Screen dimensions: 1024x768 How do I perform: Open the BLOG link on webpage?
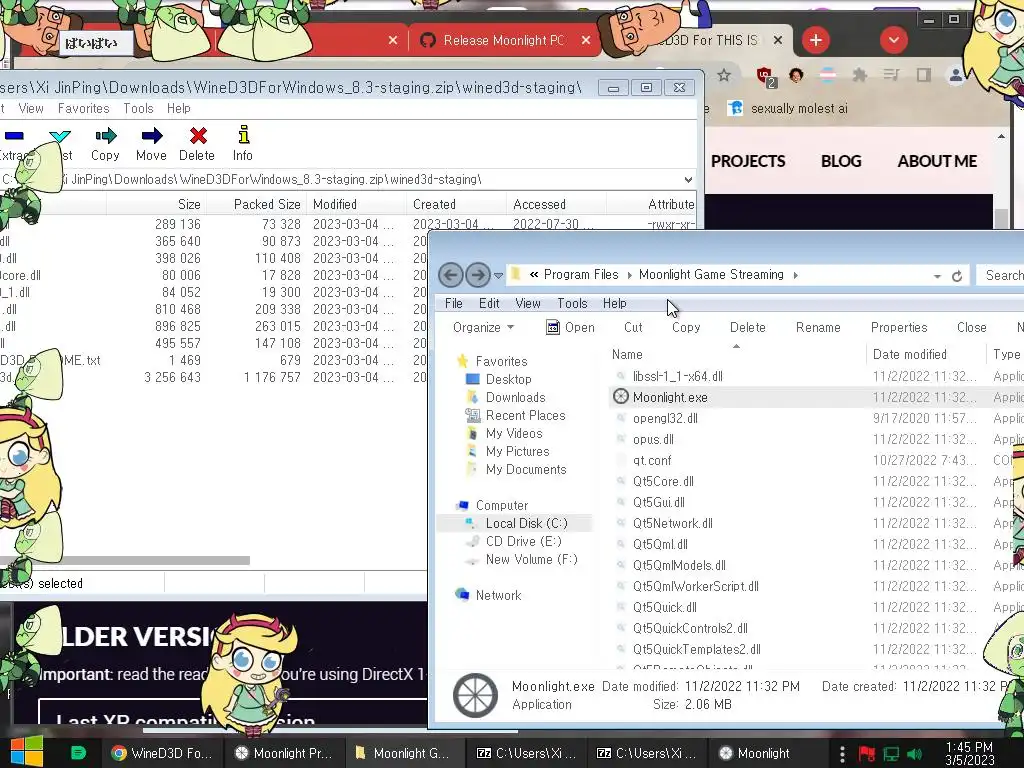pos(841,161)
